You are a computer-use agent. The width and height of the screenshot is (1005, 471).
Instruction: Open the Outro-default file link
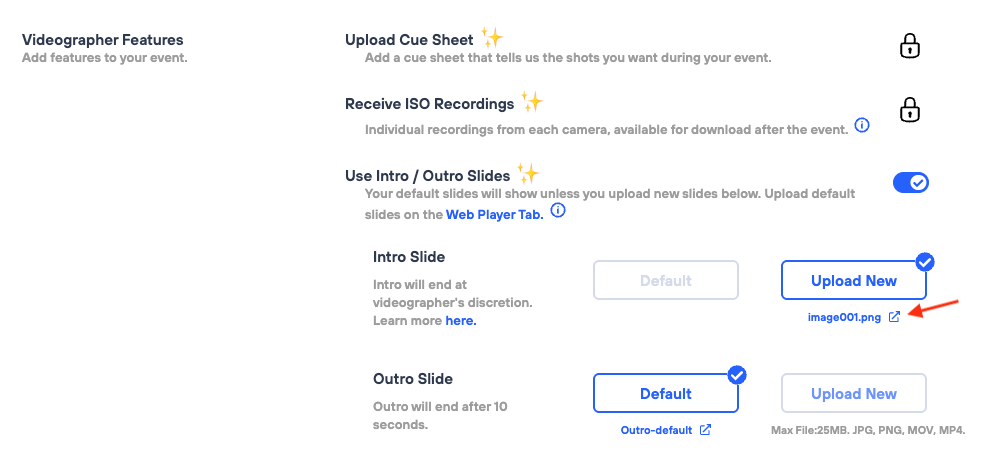point(656,430)
